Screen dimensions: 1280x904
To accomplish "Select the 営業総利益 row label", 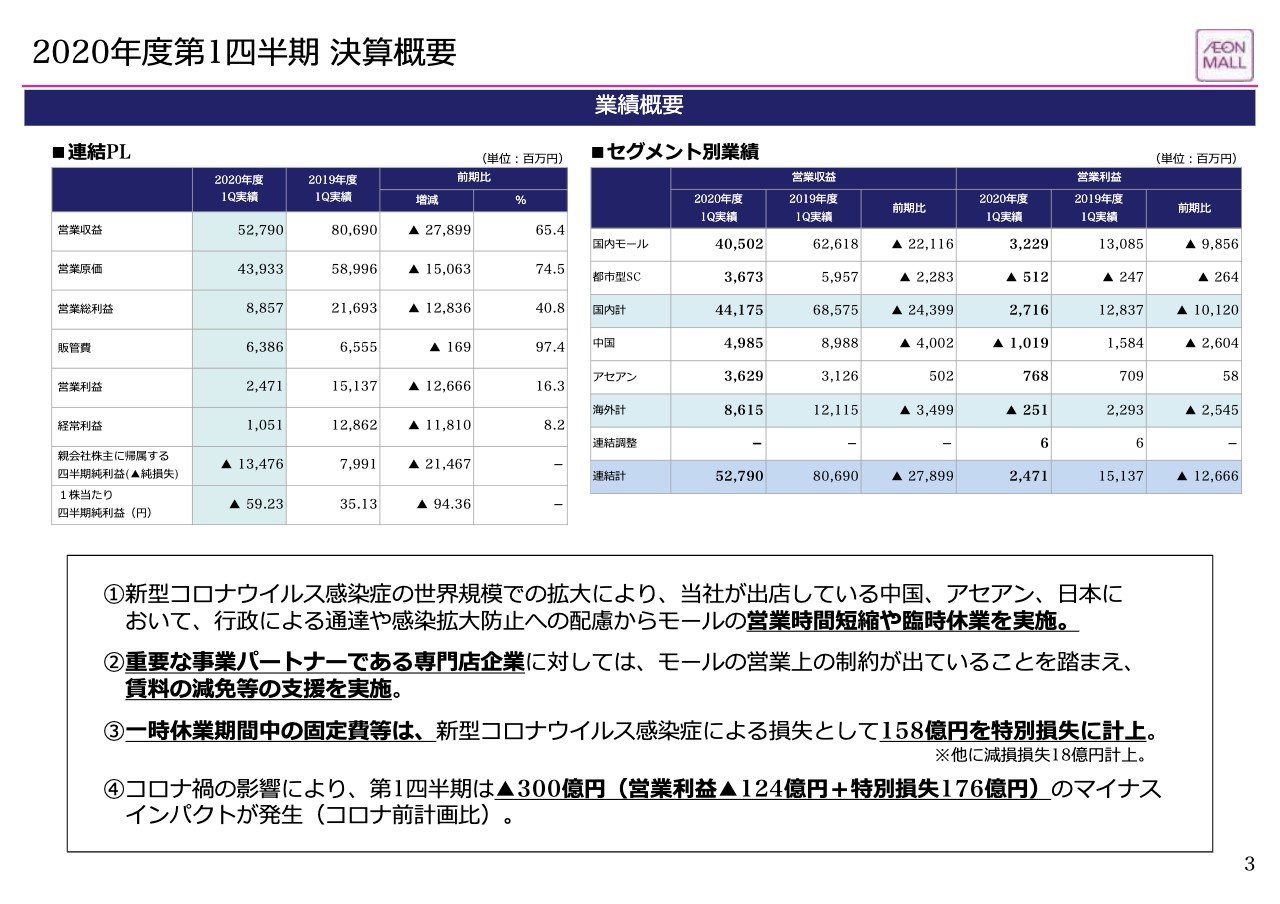I will click(x=85, y=309).
